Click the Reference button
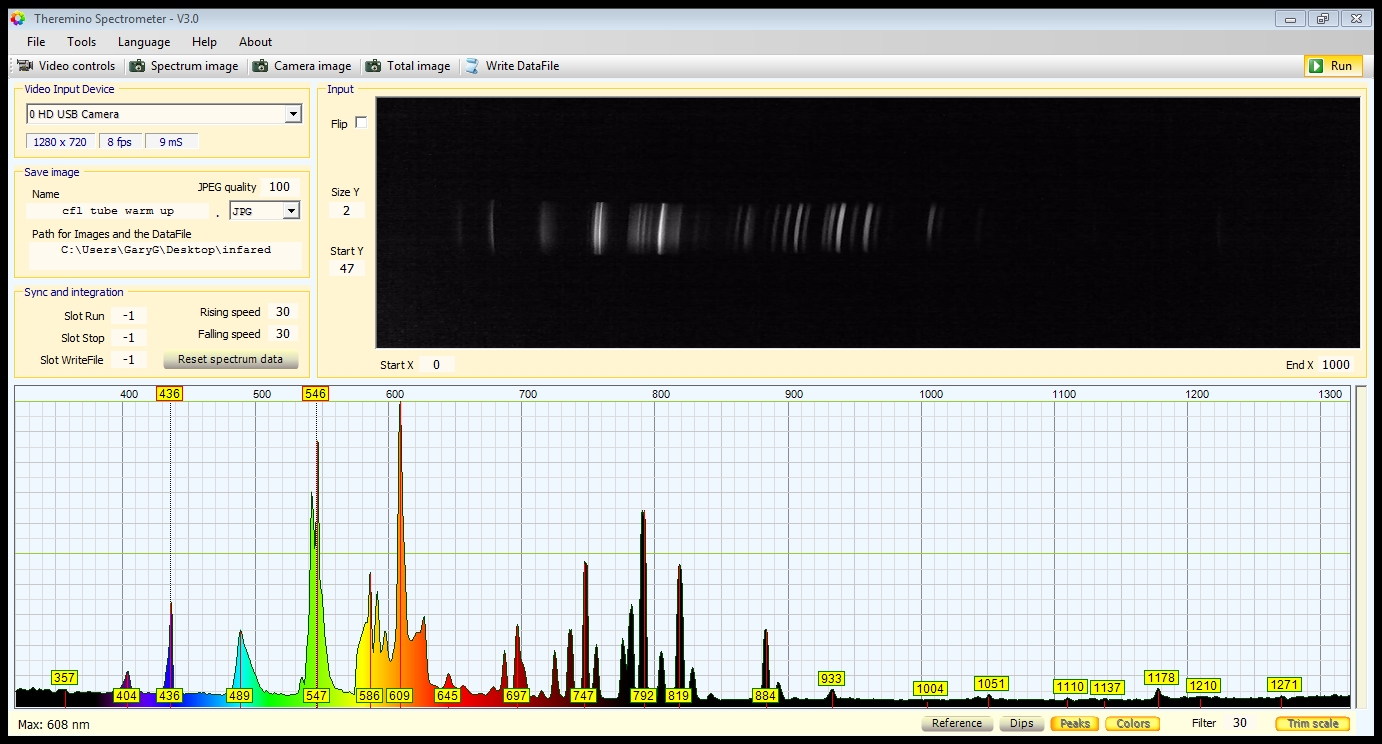 [x=956, y=723]
